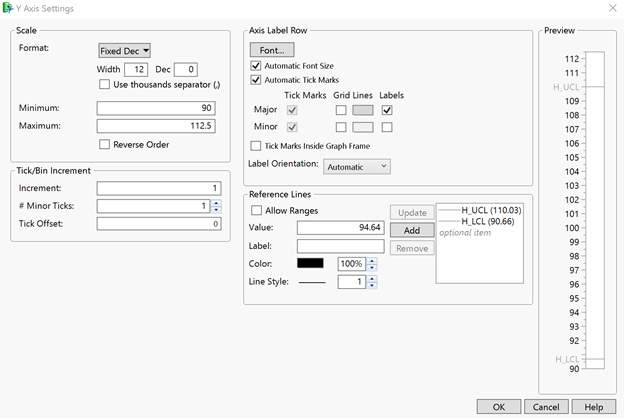The width and height of the screenshot is (624, 418).
Task: Decrease # Minor Ticks with down arrow
Action: click(216, 209)
